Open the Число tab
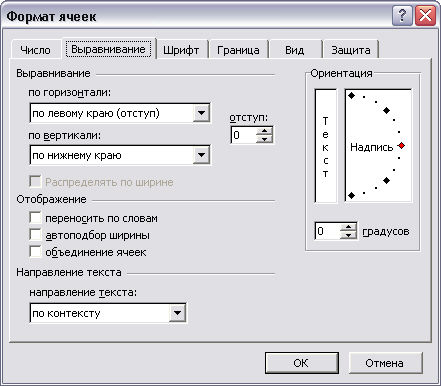Viewport: 441px width, 386px height. point(36,50)
